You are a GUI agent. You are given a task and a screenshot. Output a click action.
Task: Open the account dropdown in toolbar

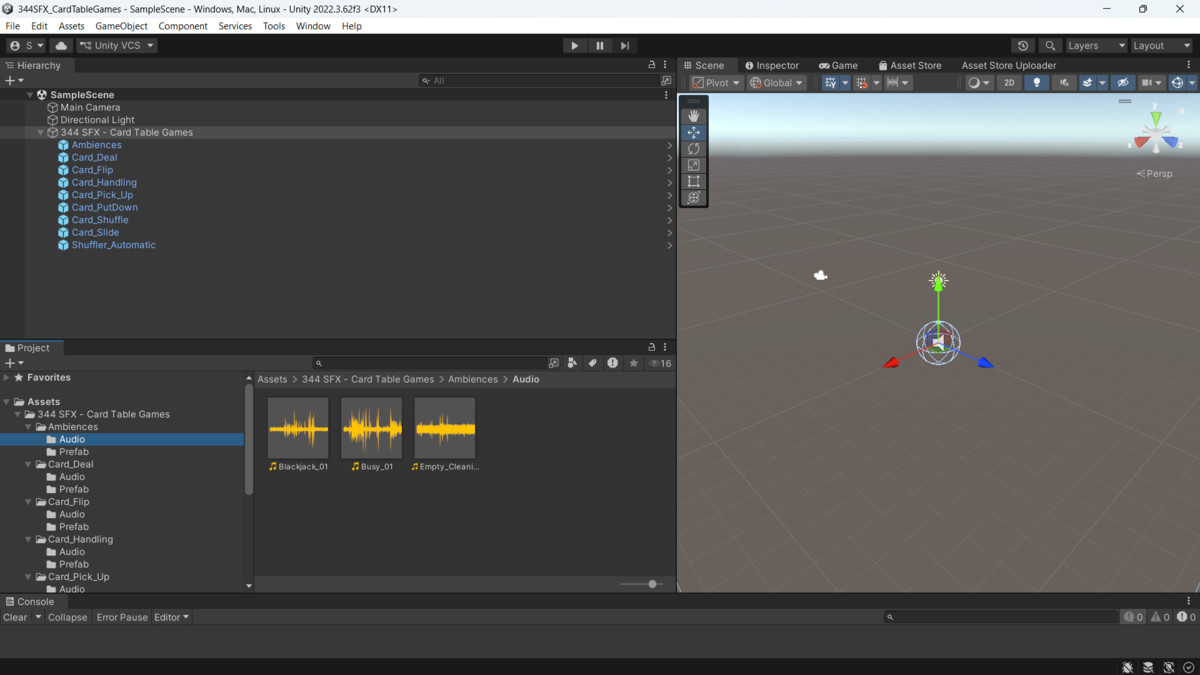26,45
